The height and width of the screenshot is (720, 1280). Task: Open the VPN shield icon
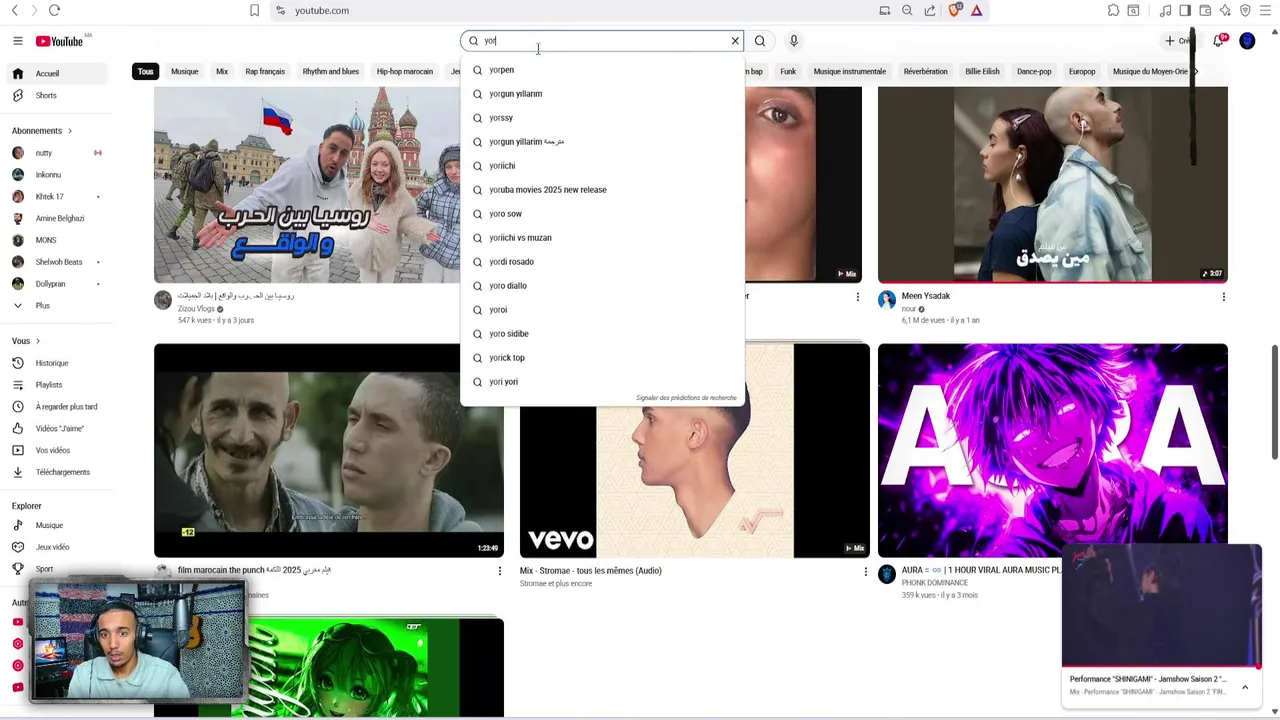pyautogui.click(x=1245, y=10)
